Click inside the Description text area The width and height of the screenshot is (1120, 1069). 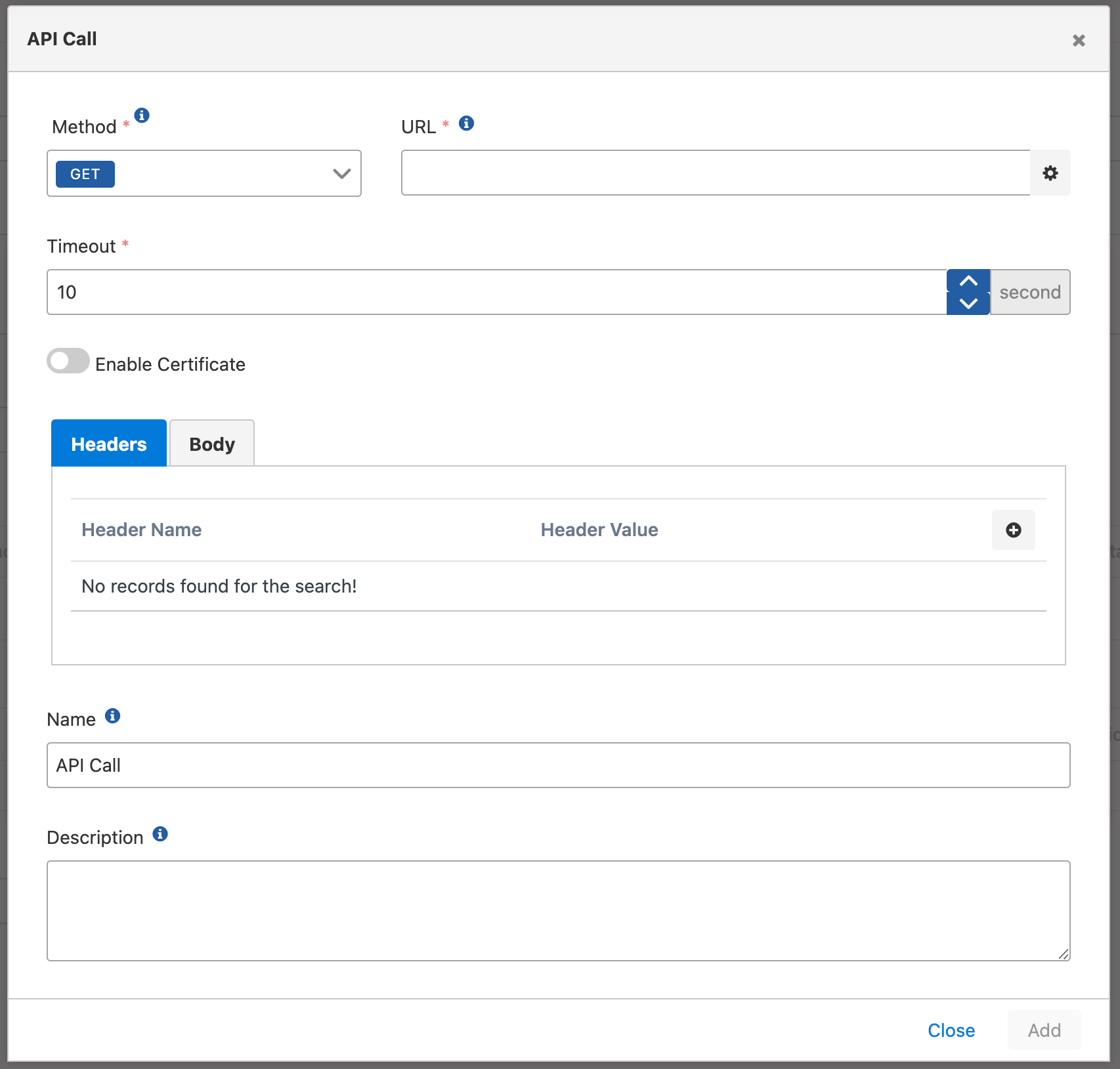click(558, 911)
